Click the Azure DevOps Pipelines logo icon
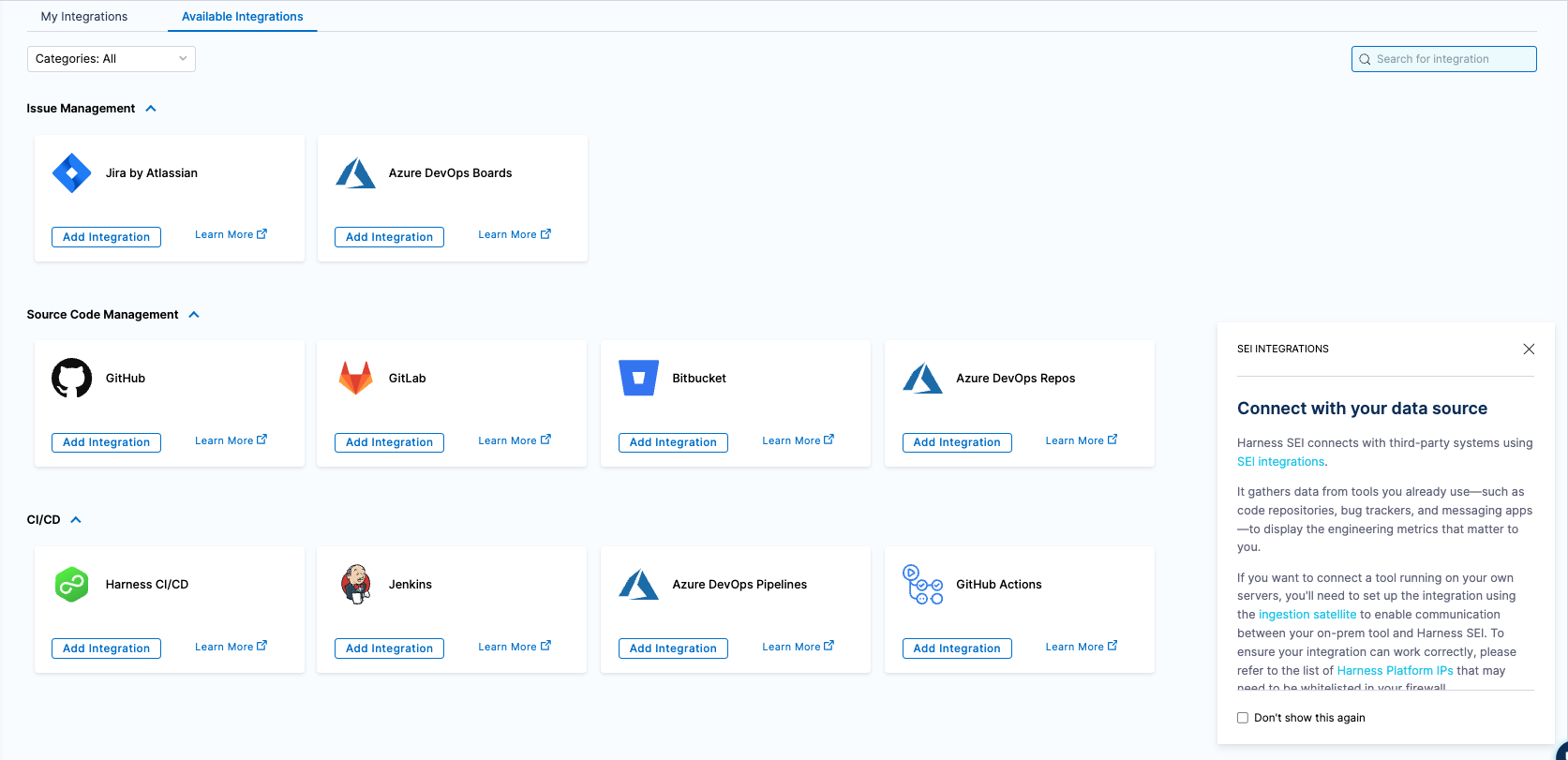 (x=639, y=585)
